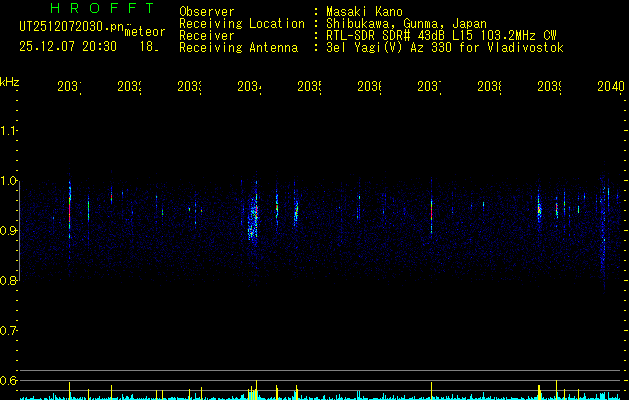This screenshot has width=629, height=400.
Task: Click the dense echo cluster near 2034
Action: click(253, 219)
